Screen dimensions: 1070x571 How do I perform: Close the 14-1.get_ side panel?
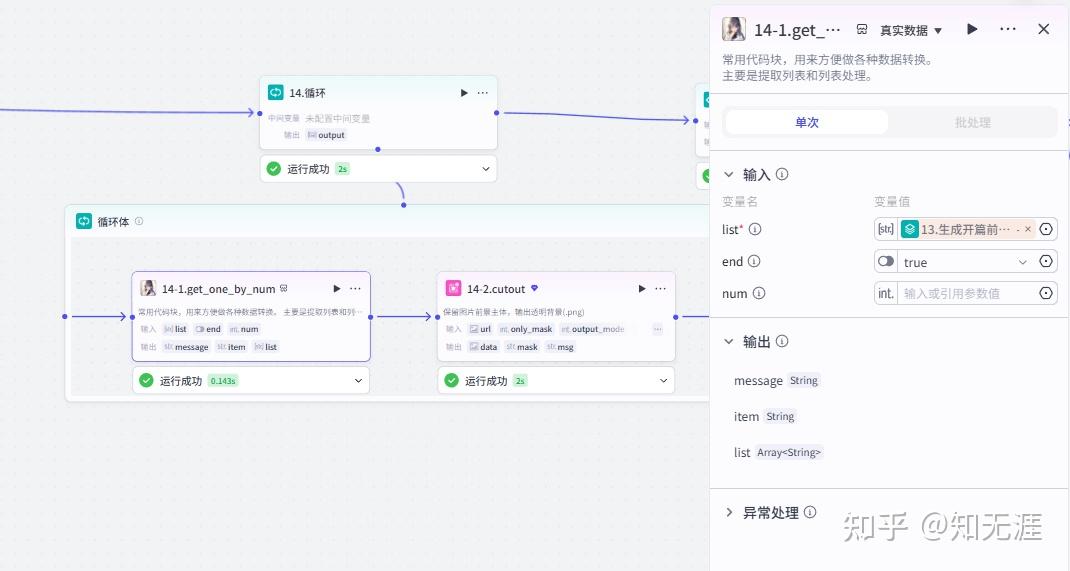click(1043, 29)
